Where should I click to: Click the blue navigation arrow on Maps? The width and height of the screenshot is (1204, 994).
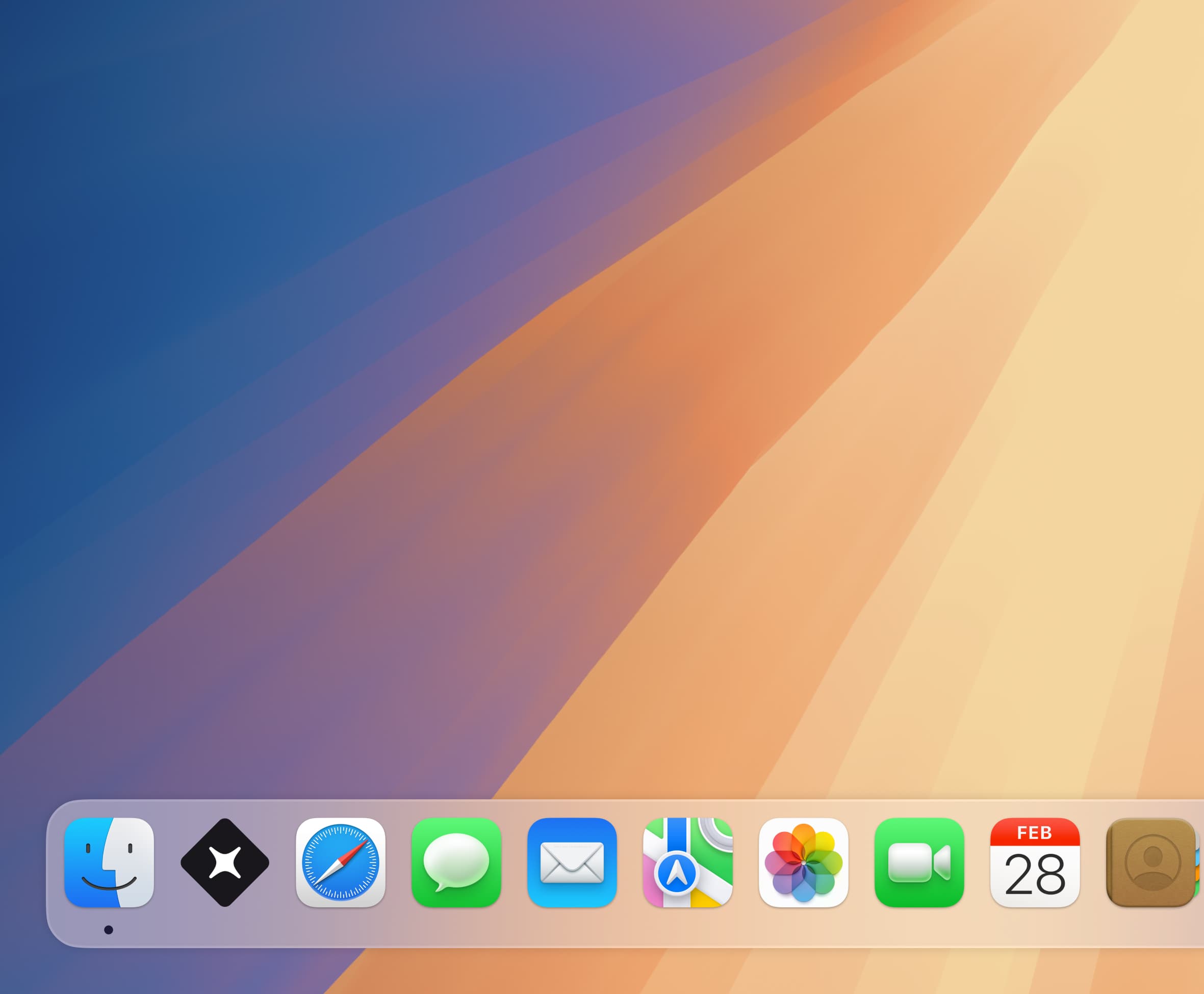coord(677,873)
